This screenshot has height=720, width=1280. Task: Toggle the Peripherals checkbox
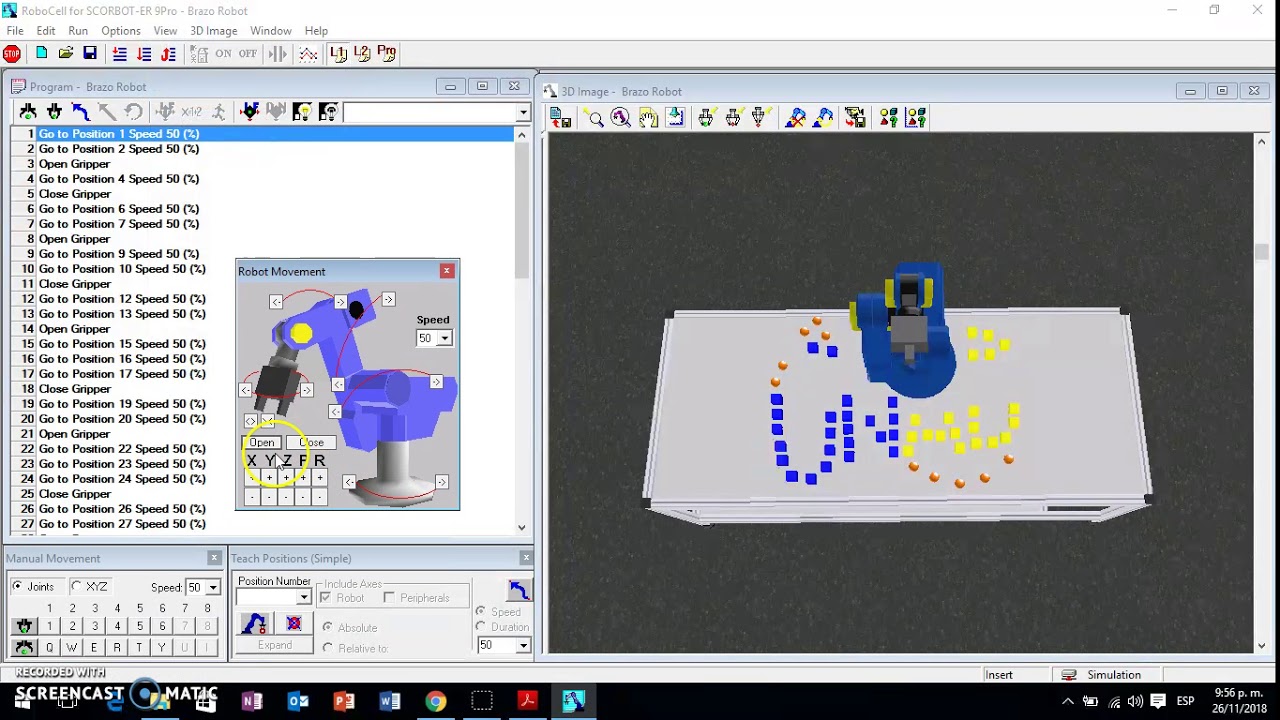point(389,598)
